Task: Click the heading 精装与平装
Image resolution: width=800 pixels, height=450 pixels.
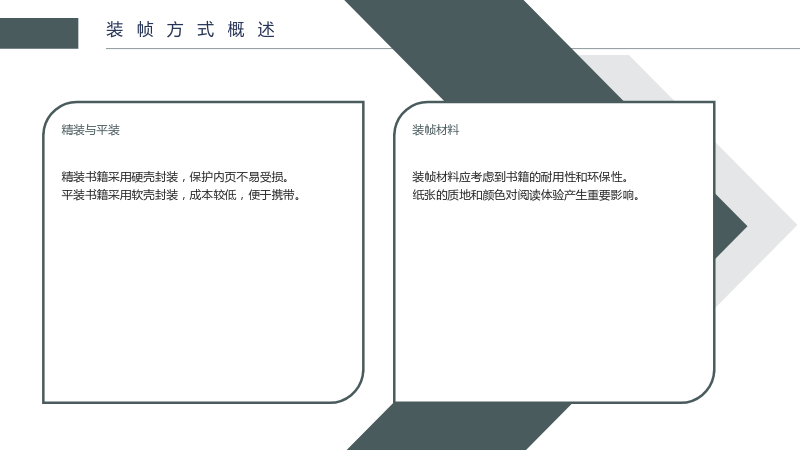Action: 90,130
